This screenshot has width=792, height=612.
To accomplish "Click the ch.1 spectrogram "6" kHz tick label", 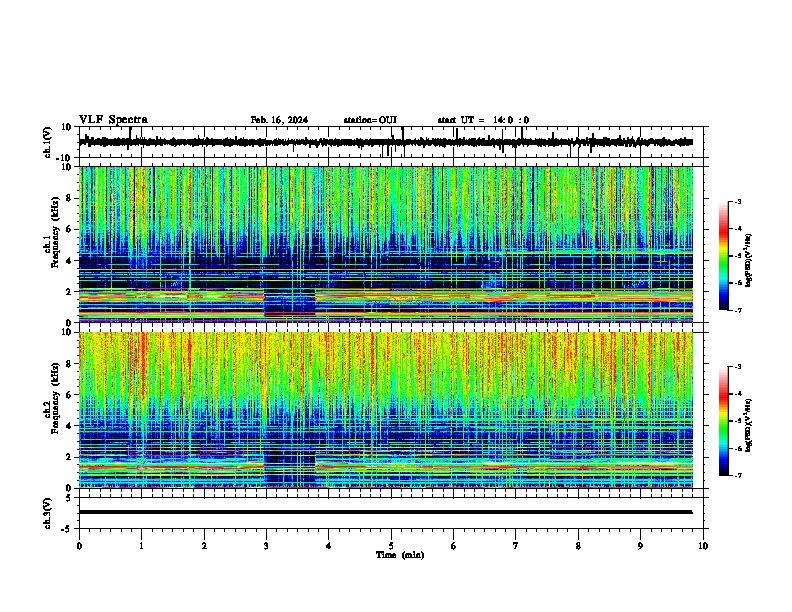I will pyautogui.click(x=69, y=229).
